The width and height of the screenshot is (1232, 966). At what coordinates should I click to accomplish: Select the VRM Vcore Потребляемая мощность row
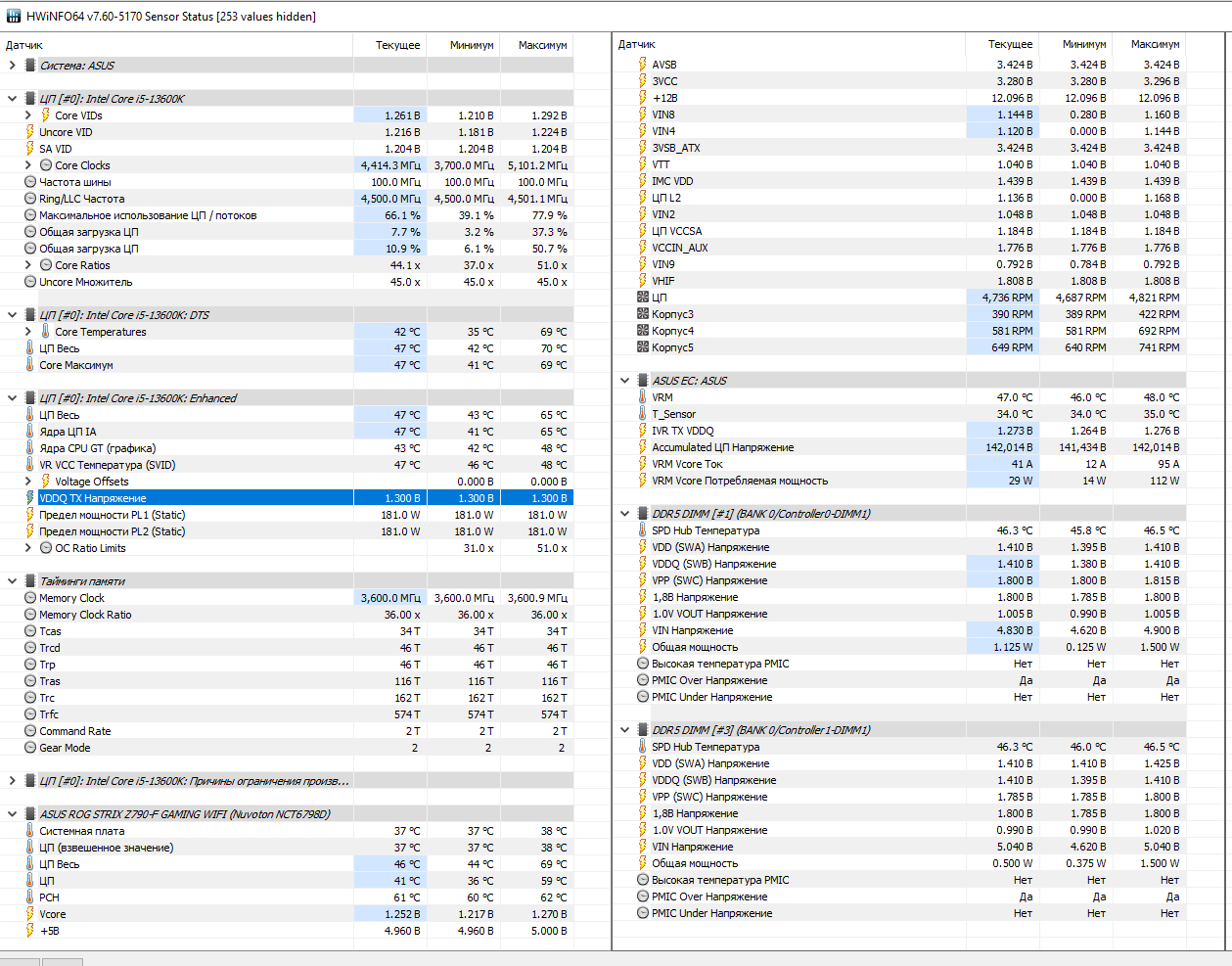899,481
